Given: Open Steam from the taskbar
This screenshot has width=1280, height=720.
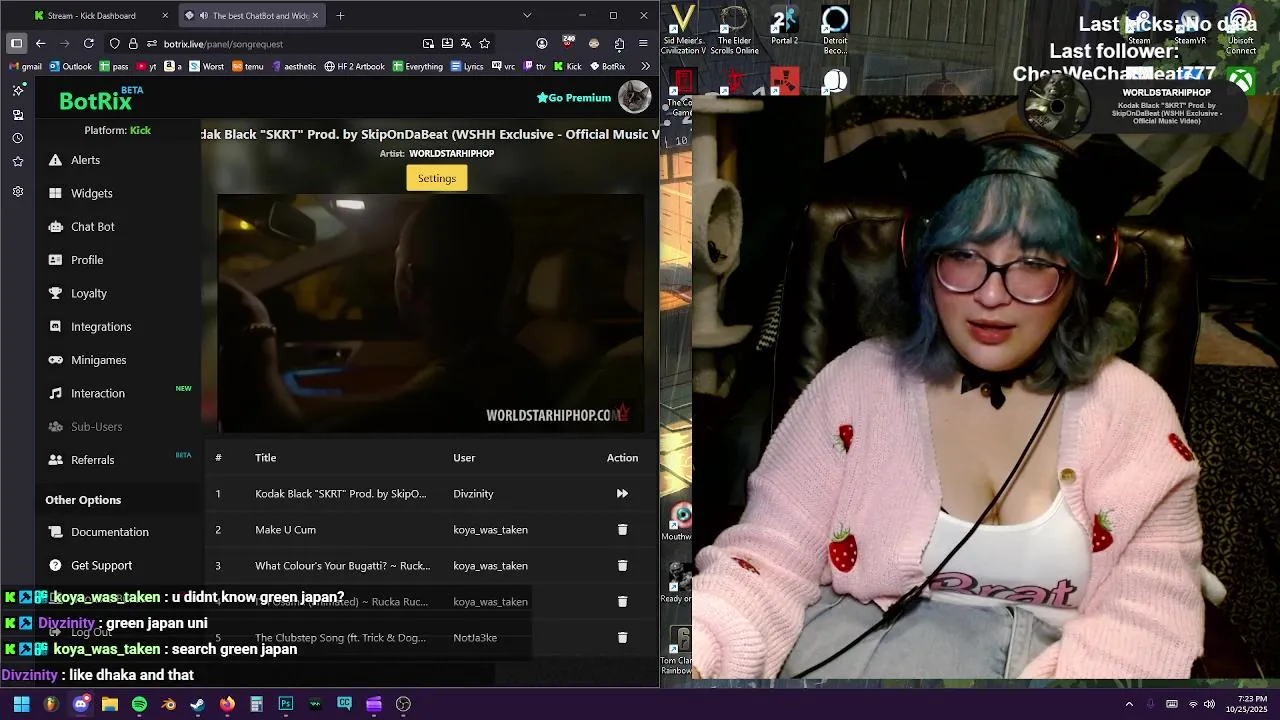Looking at the screenshot, I should point(198,704).
